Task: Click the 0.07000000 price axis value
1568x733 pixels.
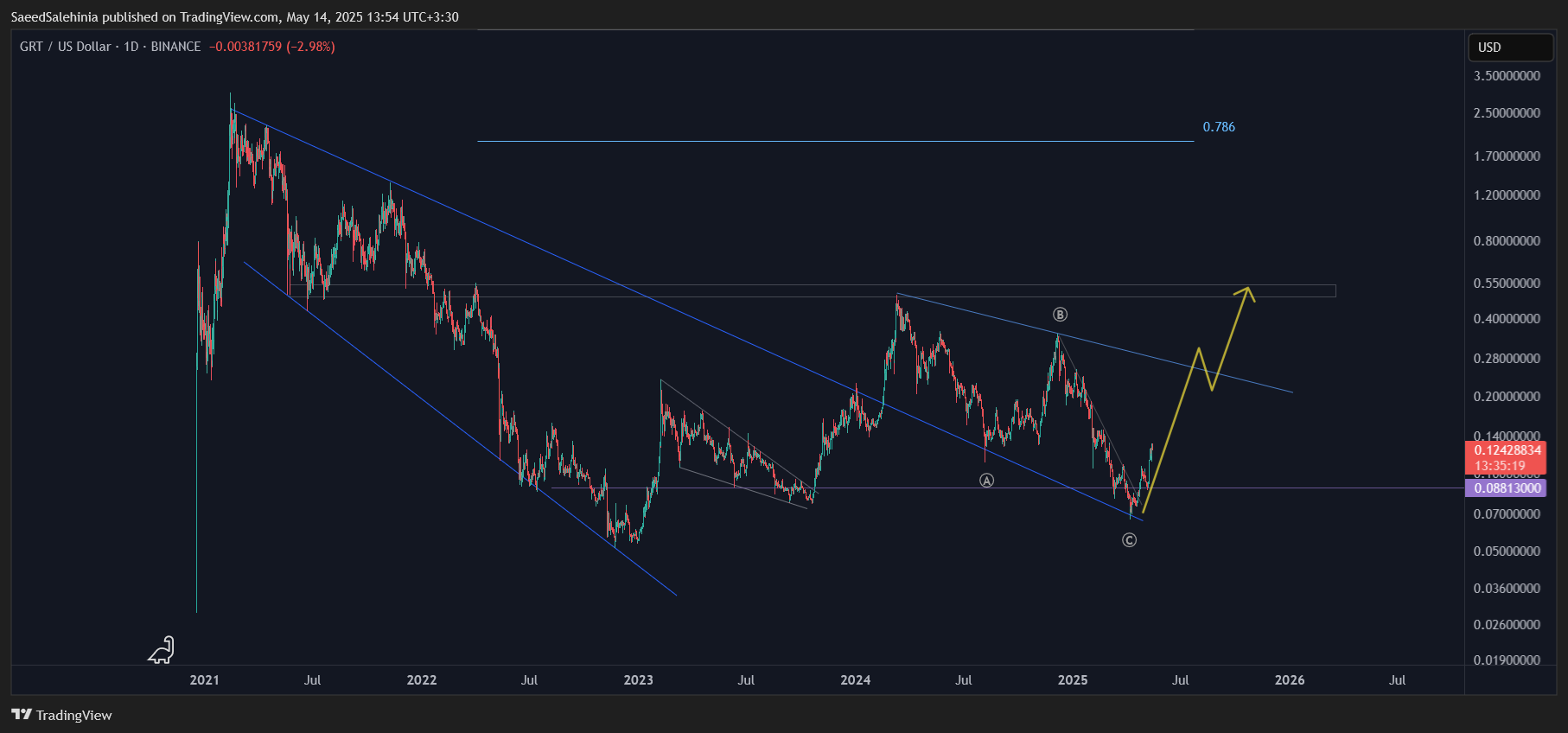Action: coord(1507,514)
